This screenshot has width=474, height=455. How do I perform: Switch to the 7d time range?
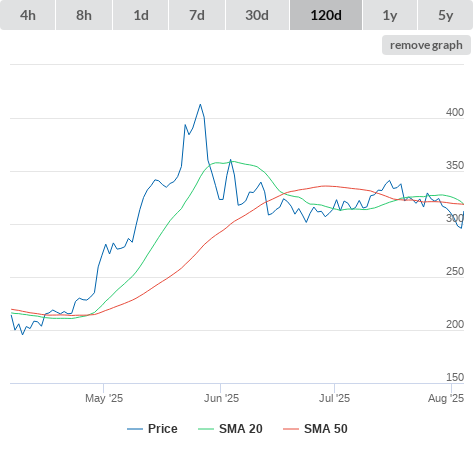point(197,15)
